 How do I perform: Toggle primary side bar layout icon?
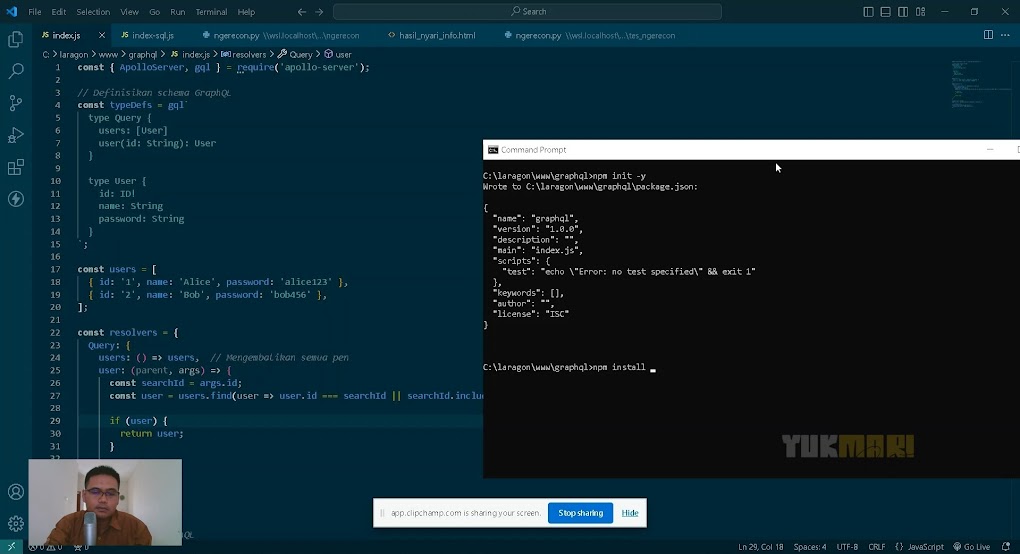click(x=868, y=12)
